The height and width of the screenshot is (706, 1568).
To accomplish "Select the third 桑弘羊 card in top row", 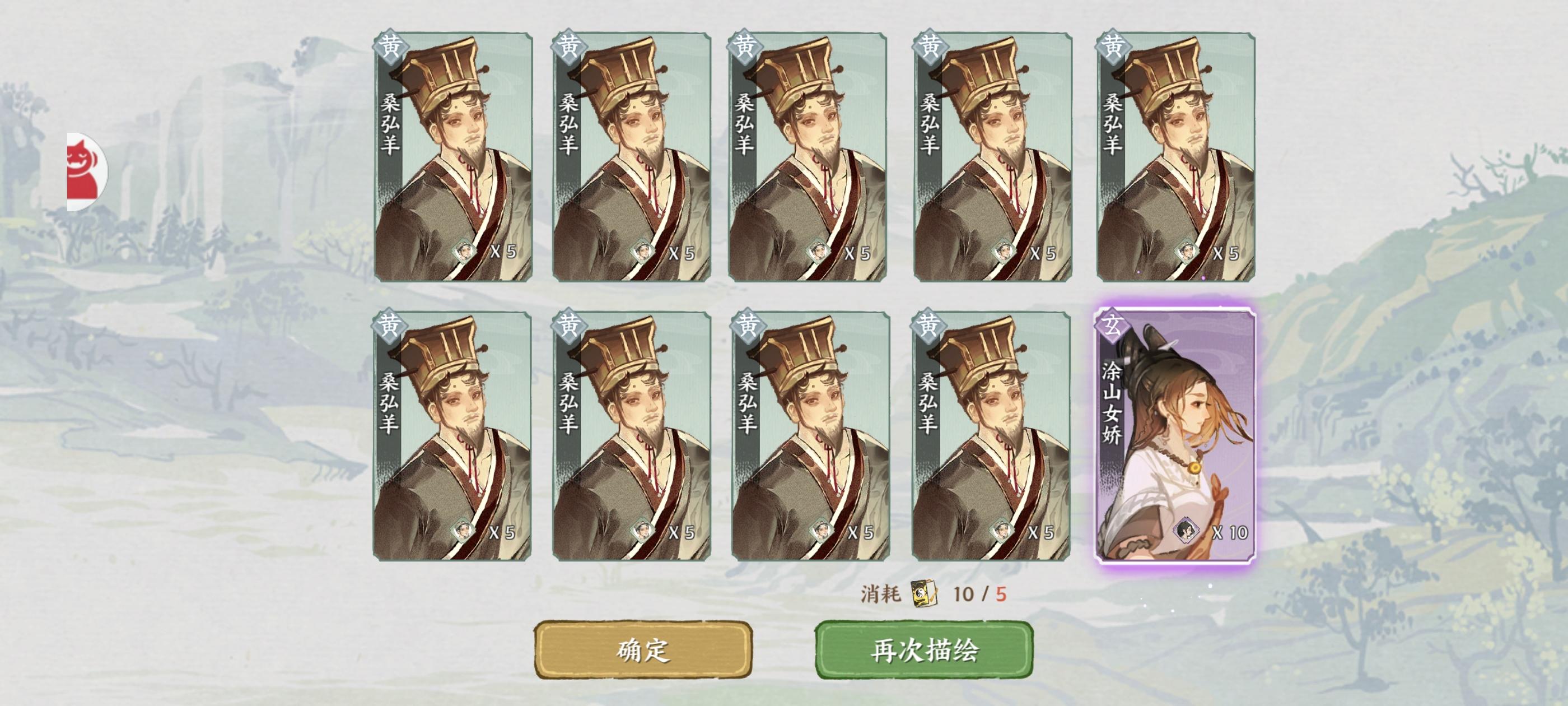I will tap(808, 157).
